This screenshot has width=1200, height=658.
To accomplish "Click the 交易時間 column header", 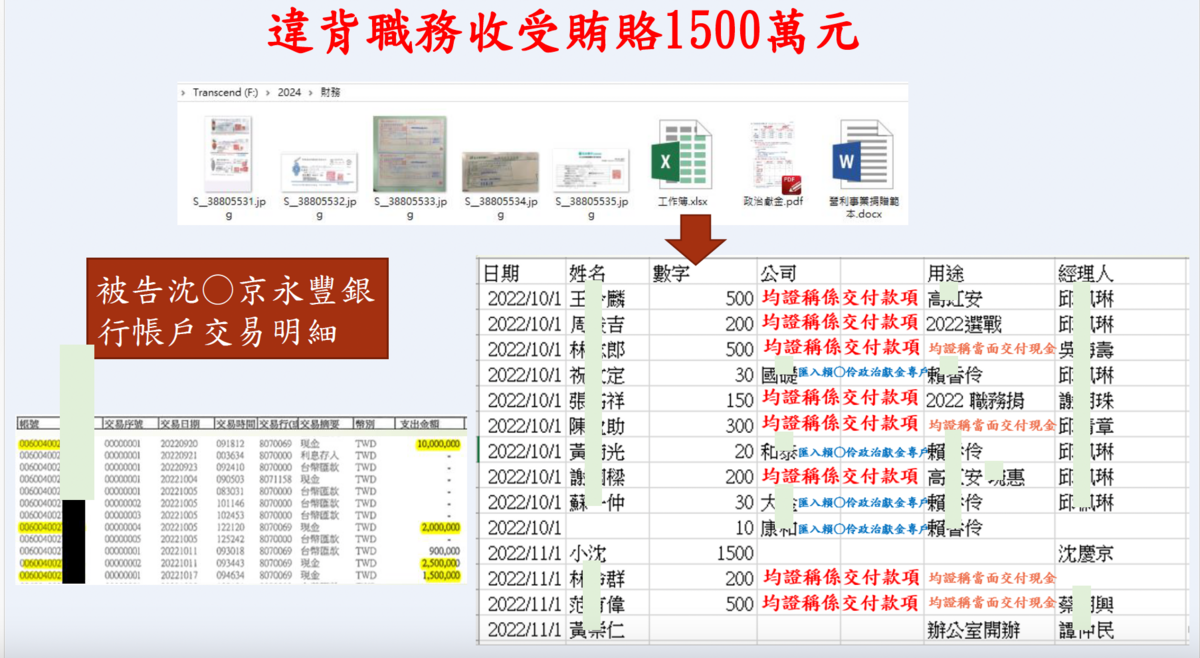I will click(235, 423).
